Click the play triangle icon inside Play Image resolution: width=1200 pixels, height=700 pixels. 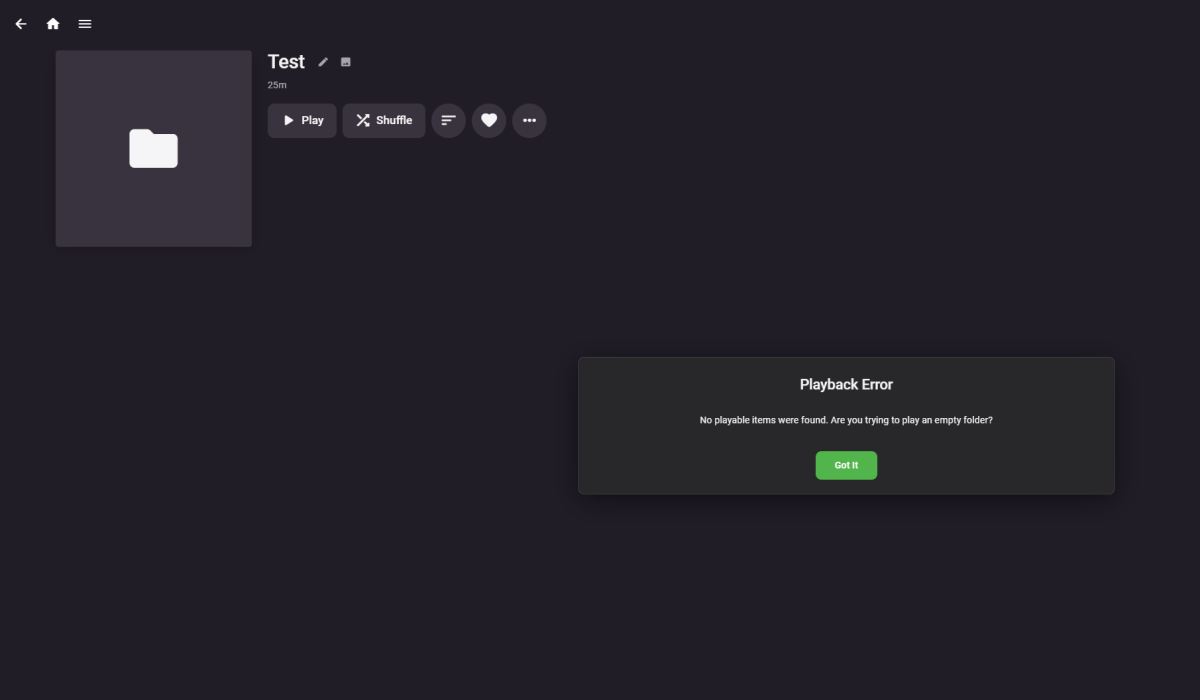point(287,120)
